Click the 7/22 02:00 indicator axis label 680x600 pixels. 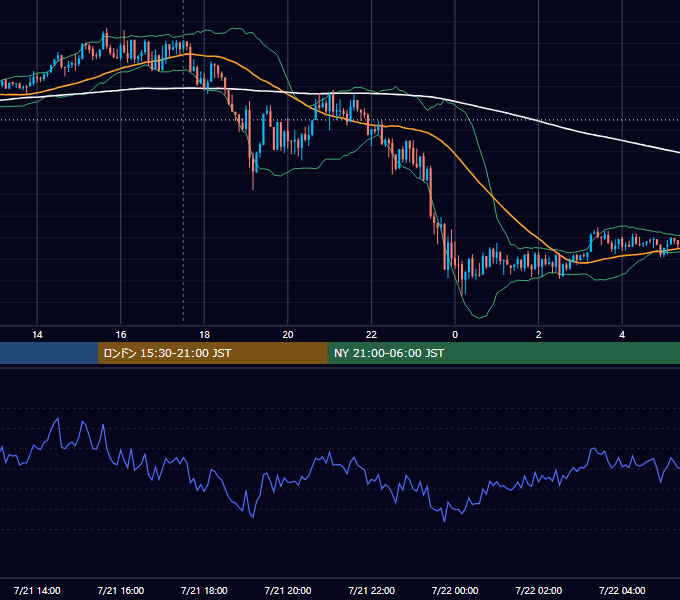tap(539, 590)
